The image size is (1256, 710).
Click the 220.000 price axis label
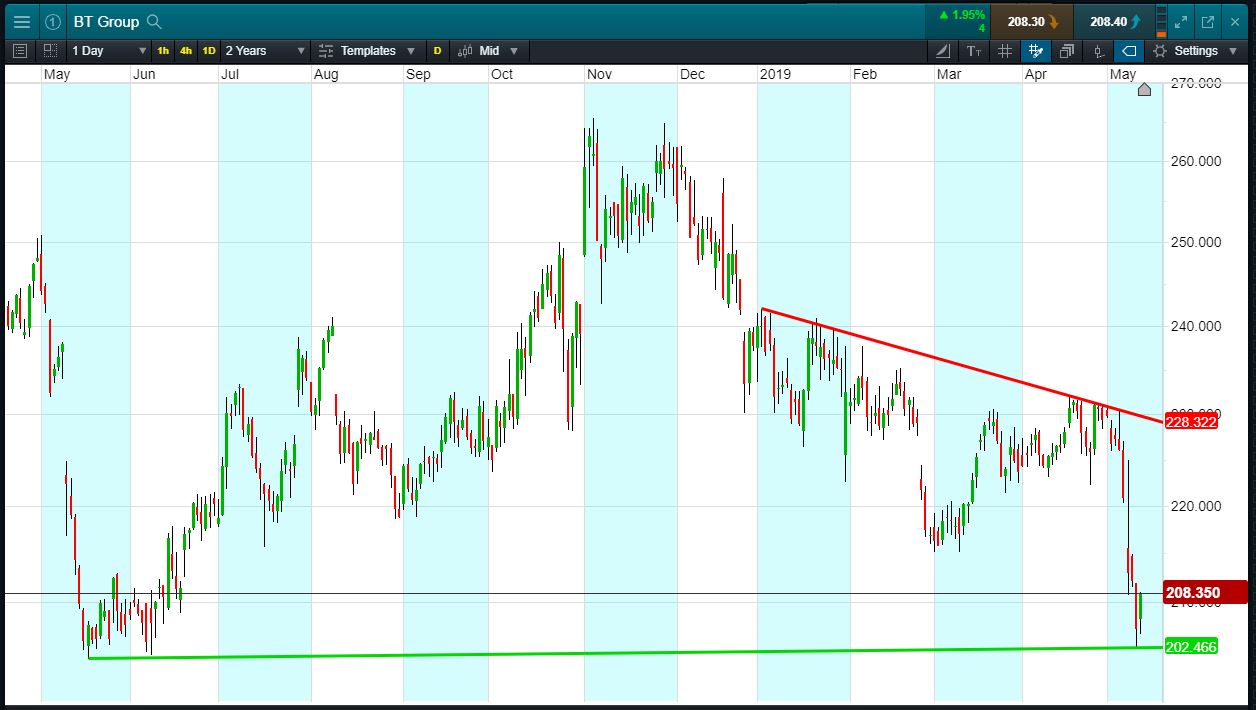coord(1195,506)
